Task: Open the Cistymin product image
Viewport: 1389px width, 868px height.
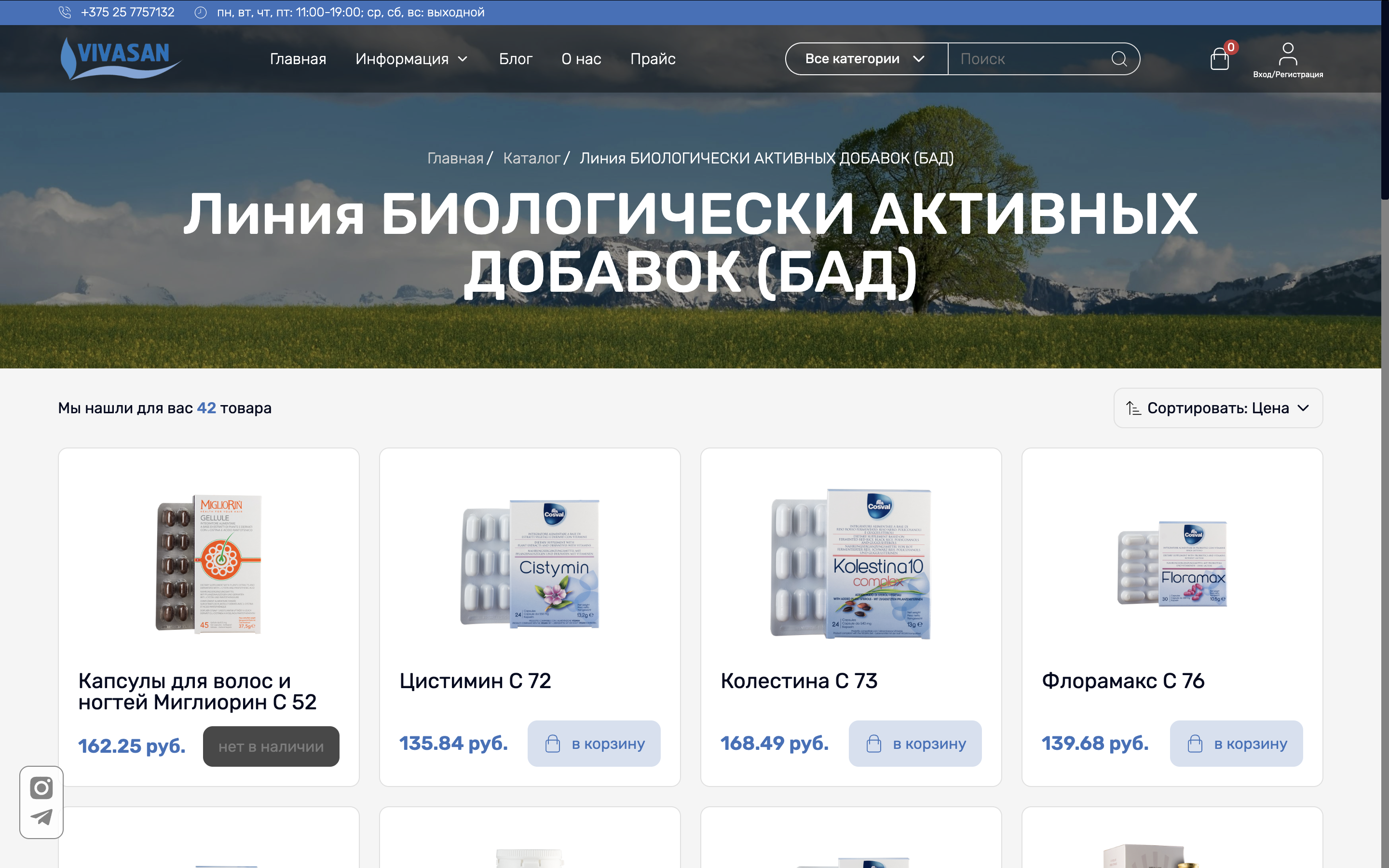Action: [x=530, y=564]
